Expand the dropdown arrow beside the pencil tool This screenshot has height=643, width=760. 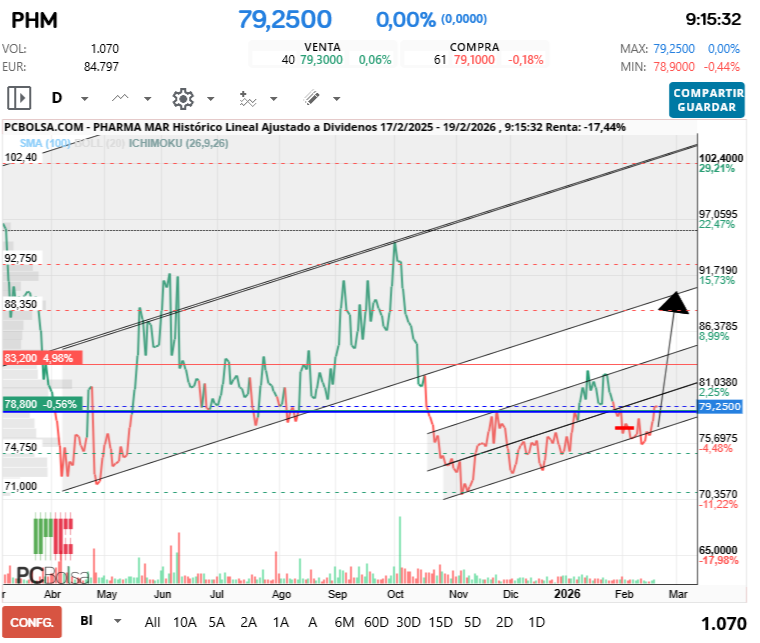pos(336,99)
